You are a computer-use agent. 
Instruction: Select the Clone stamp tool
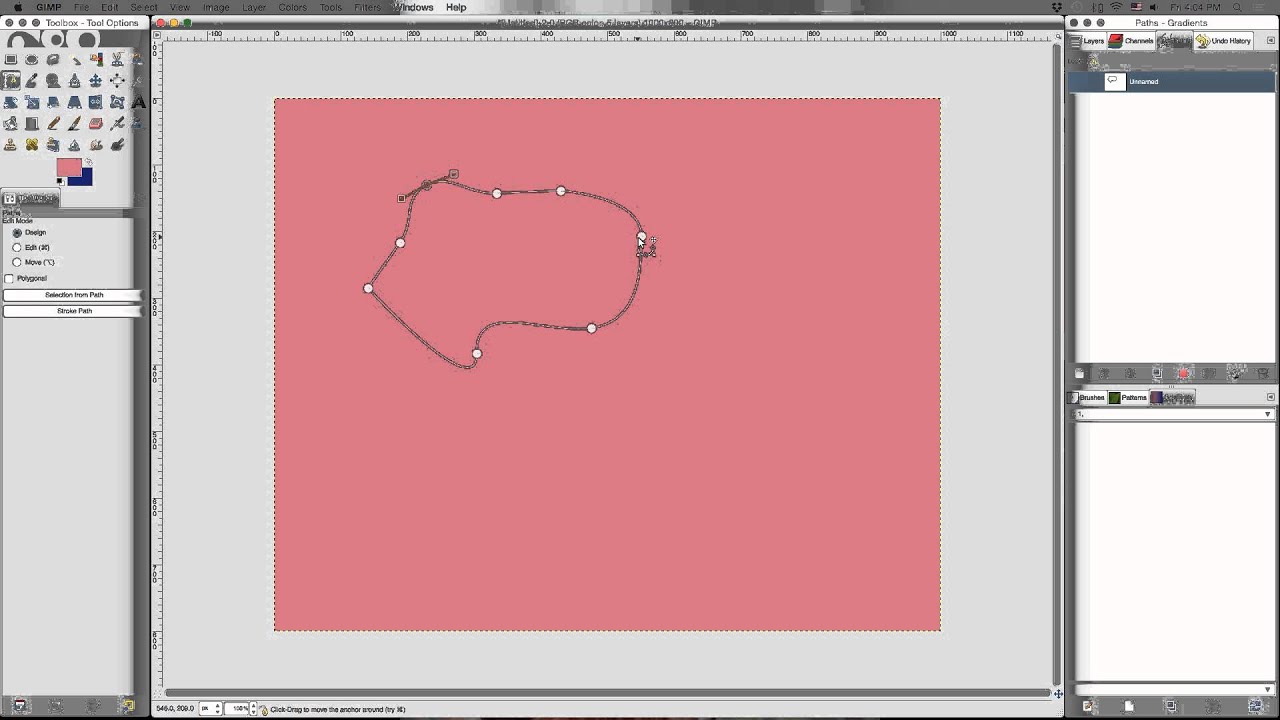(x=11, y=145)
